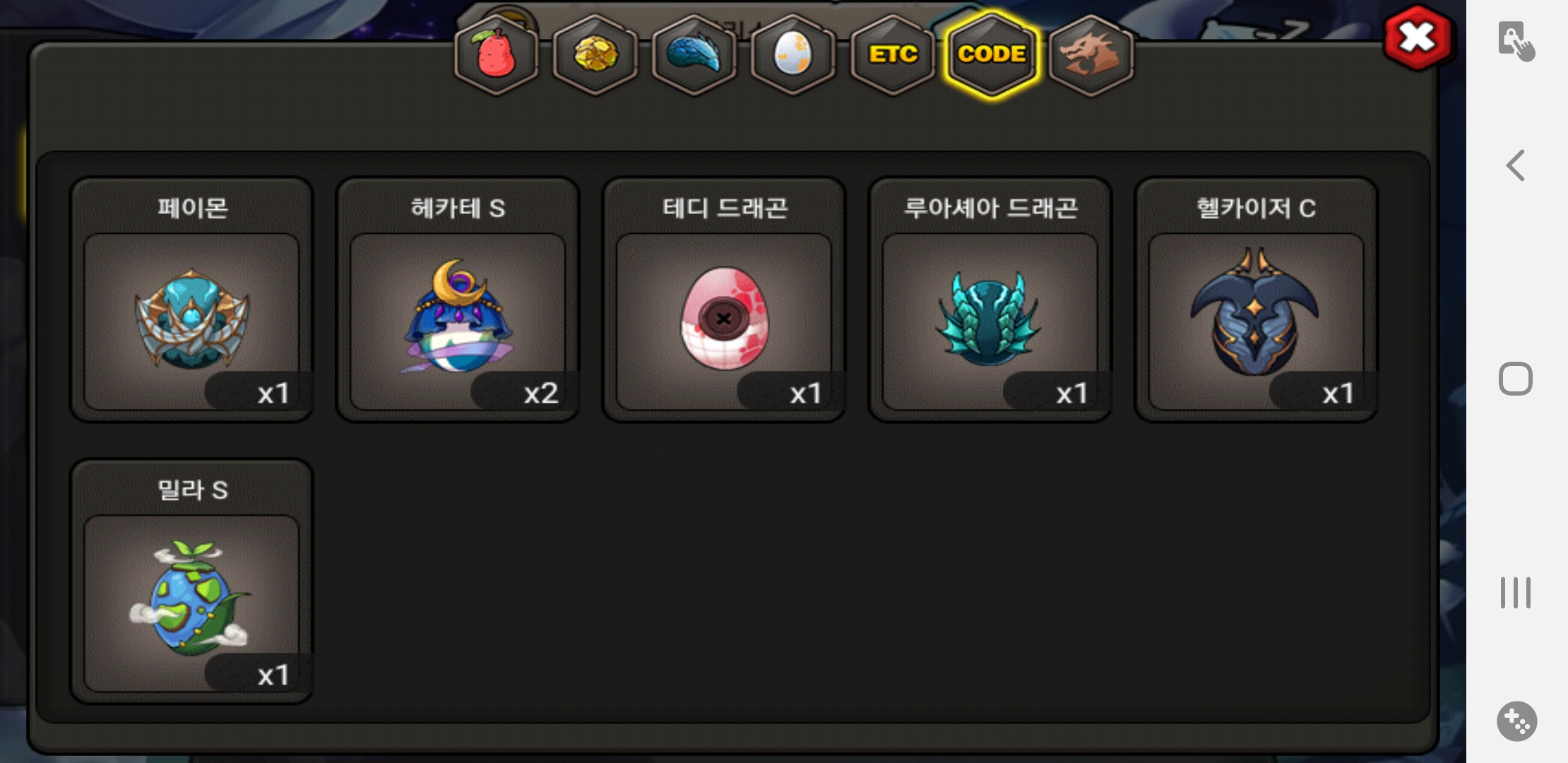Screen dimensions: 1568x763
Task: Close the inventory with red X
Action: point(1418,37)
